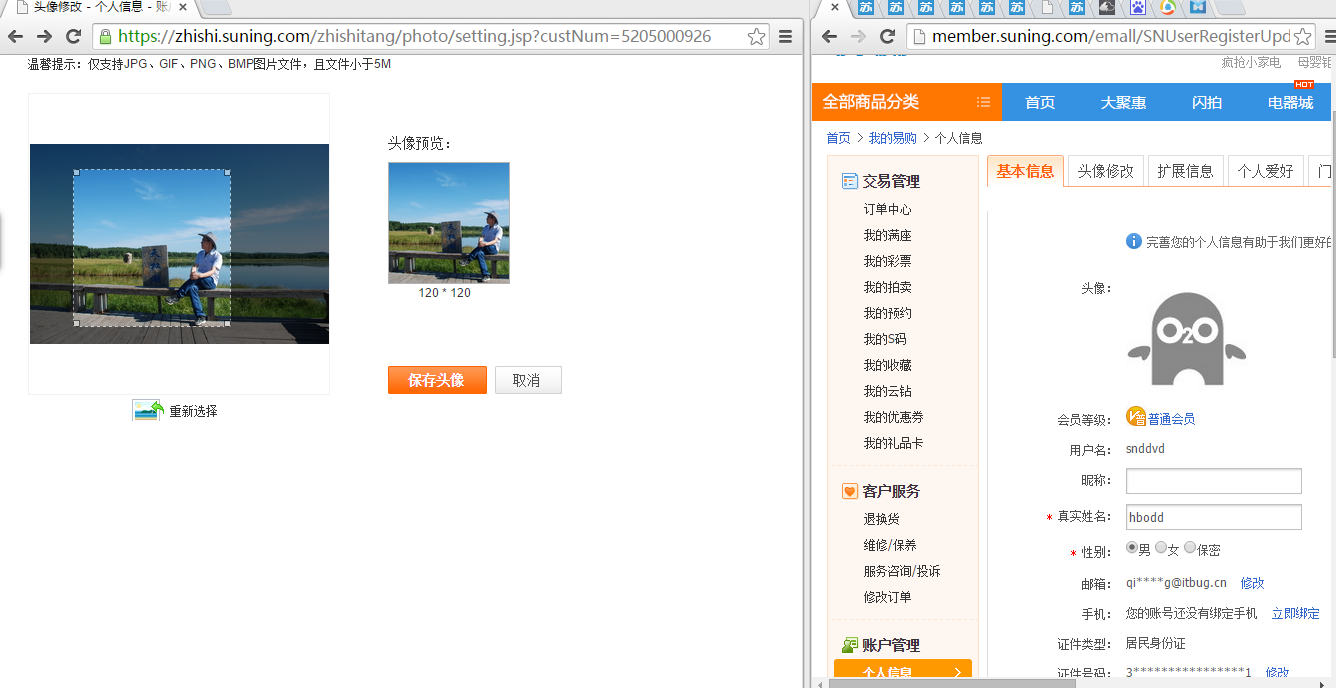Open 修改订单 in sidebar
Screen dimensions: 1336x688
tap(887, 597)
